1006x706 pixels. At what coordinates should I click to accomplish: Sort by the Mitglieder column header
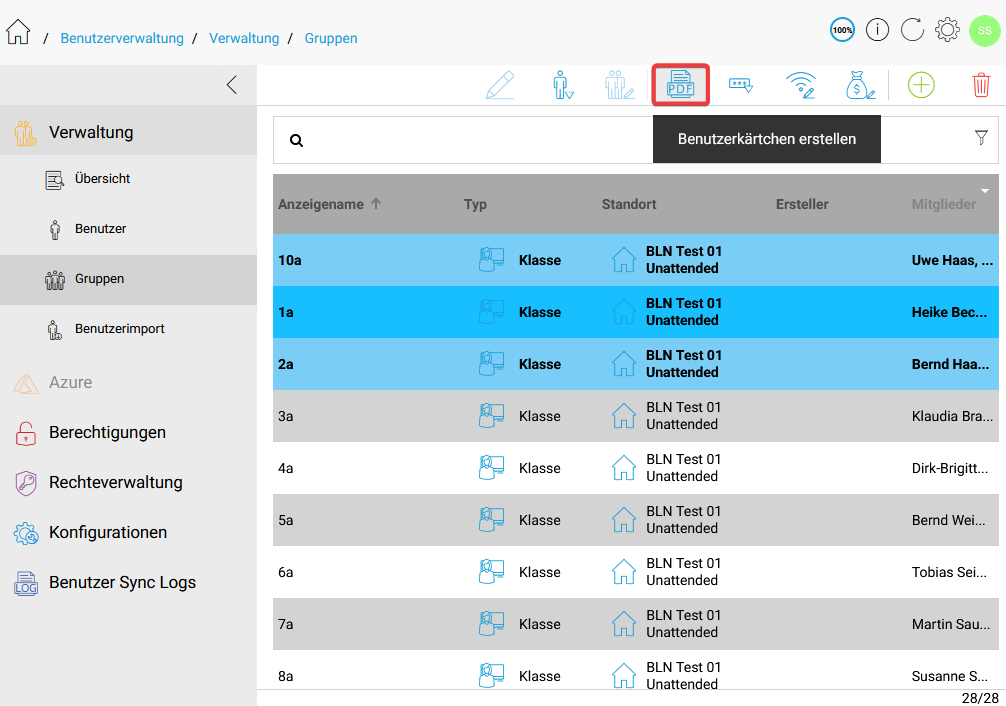[943, 204]
